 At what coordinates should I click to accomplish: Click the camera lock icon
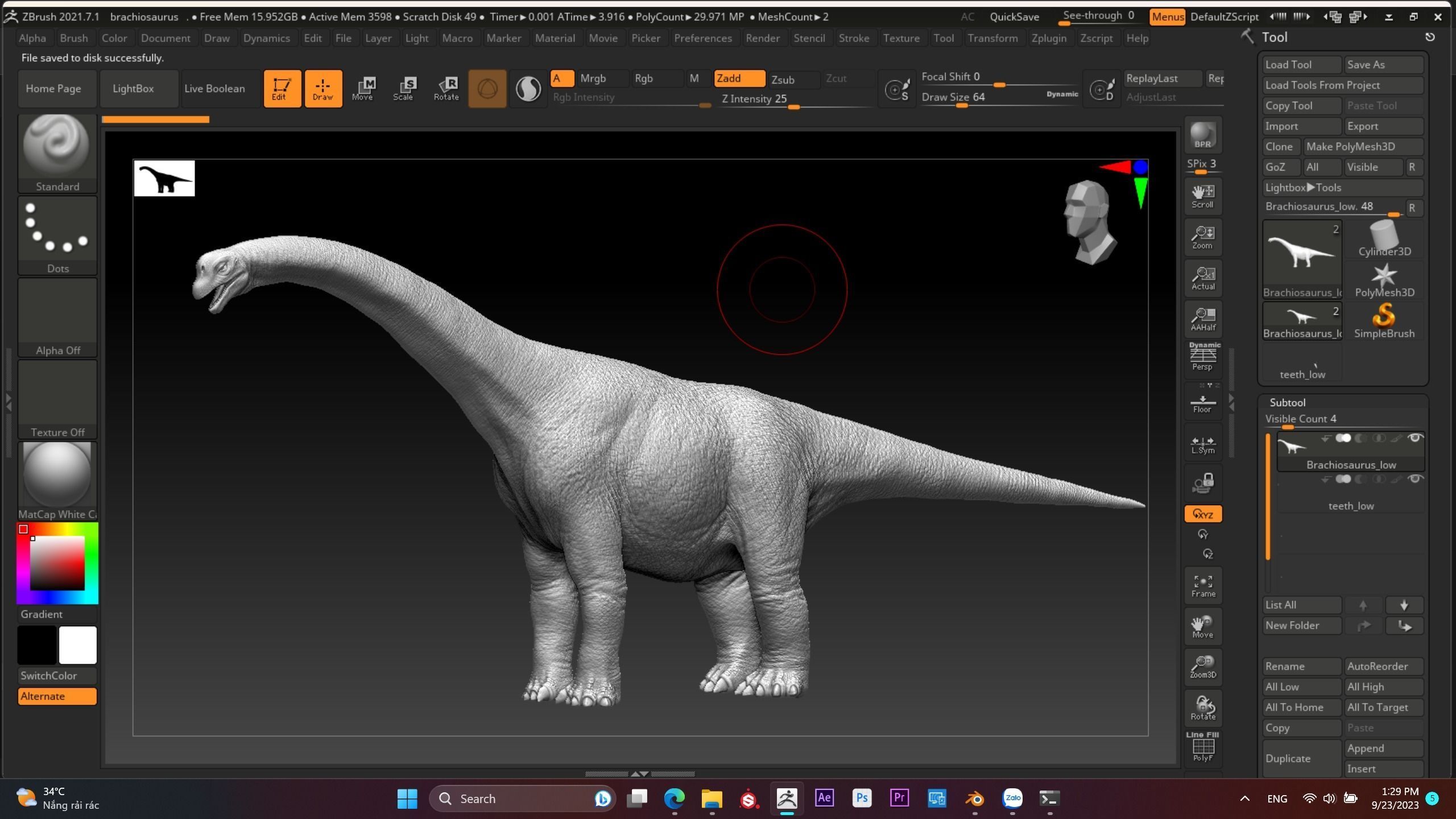pyautogui.click(x=1203, y=483)
